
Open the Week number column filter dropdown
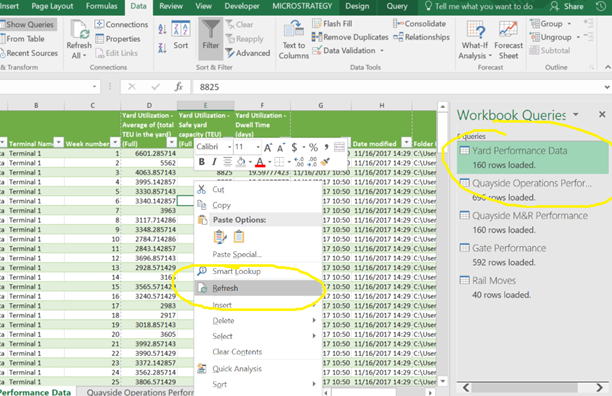pos(115,142)
